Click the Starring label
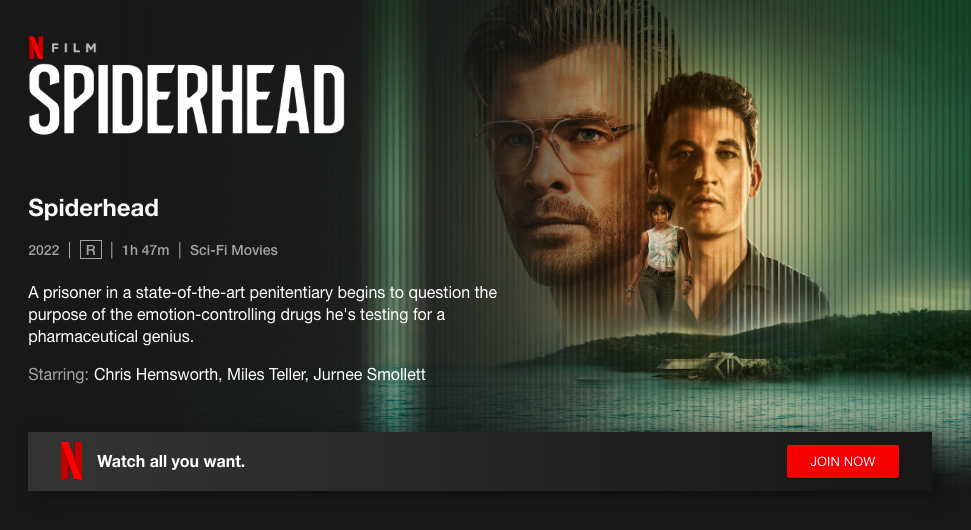This screenshot has height=530, width=971. [59, 375]
